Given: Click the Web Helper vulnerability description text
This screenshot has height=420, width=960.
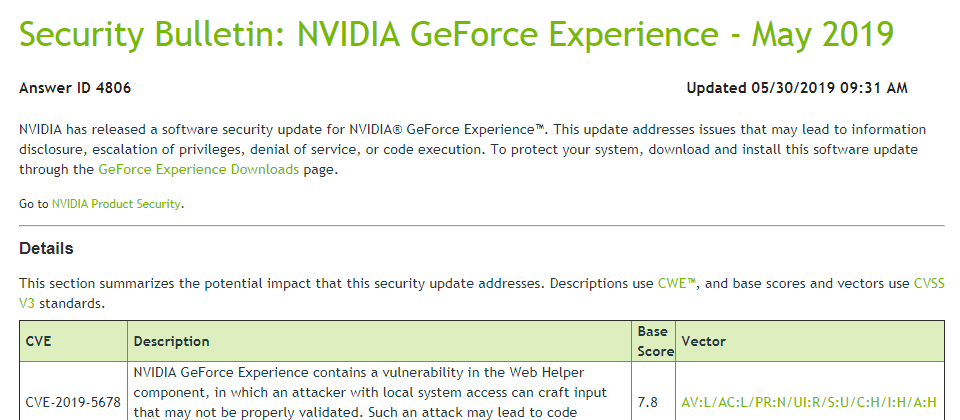Looking at the screenshot, I should [370, 392].
